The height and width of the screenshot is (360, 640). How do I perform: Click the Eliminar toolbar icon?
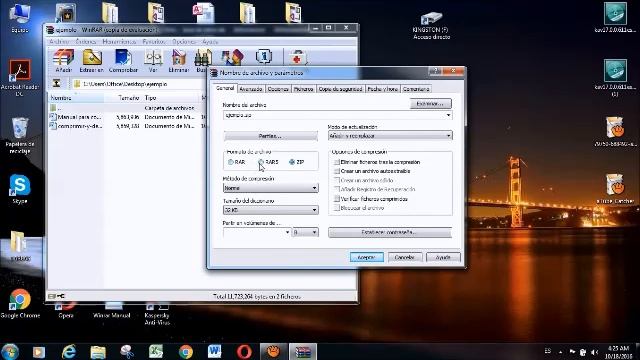pyautogui.click(x=178, y=61)
